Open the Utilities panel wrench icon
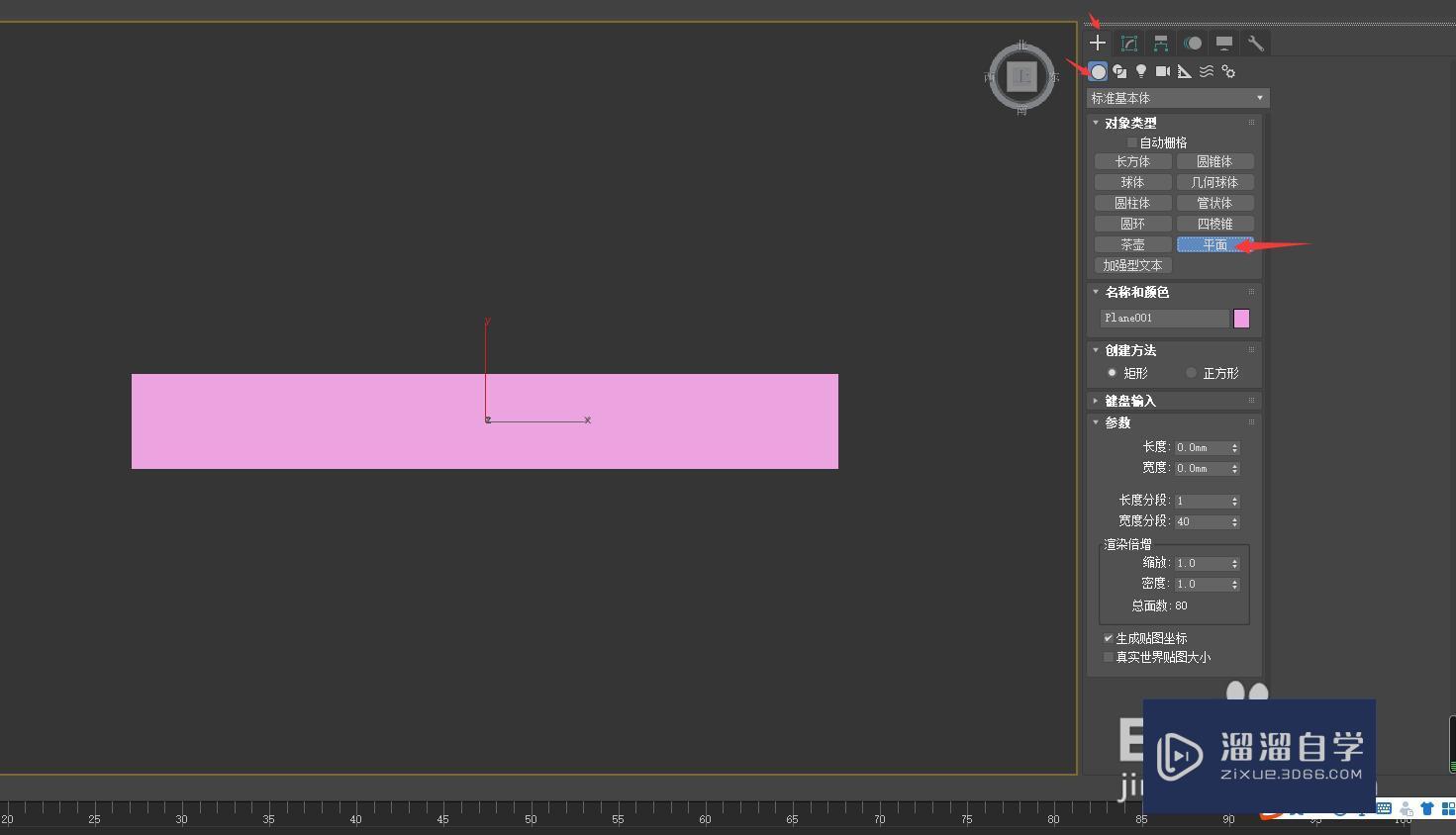 click(x=1255, y=43)
